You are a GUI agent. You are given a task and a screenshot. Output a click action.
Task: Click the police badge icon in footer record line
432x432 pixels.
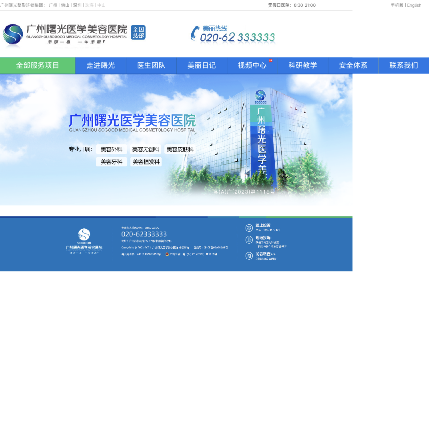[167, 254]
